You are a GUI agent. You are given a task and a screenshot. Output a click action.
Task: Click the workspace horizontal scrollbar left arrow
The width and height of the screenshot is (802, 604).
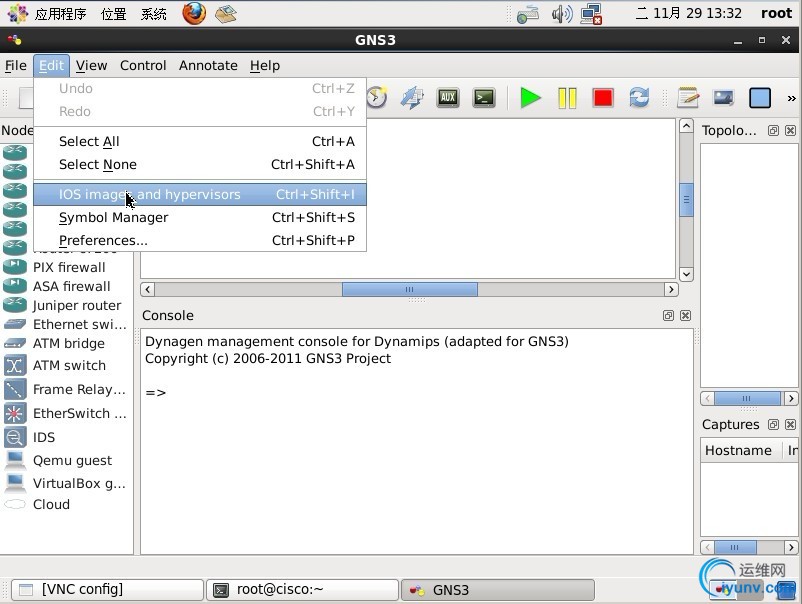[148, 289]
